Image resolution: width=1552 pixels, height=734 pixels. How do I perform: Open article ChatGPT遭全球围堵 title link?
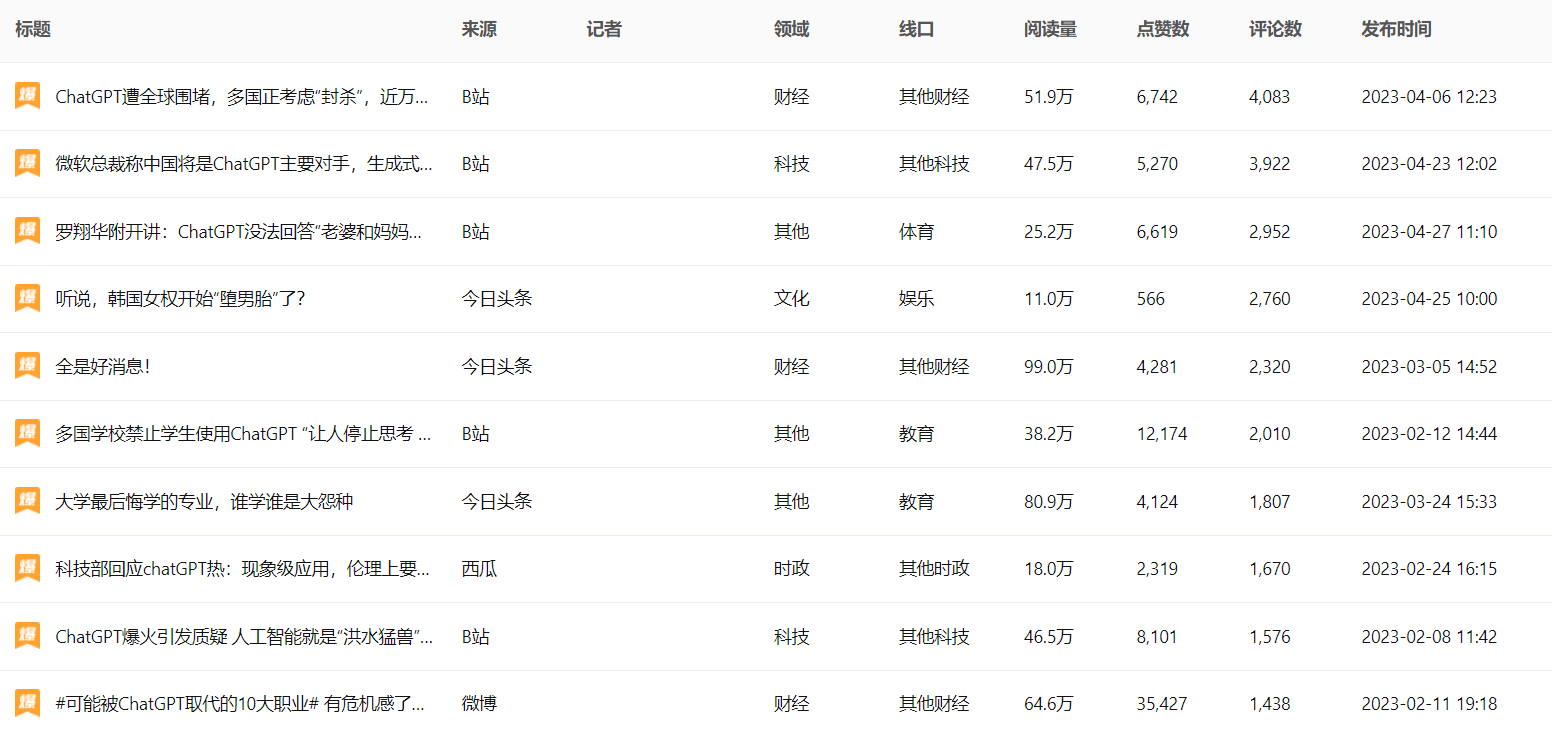coord(242,97)
